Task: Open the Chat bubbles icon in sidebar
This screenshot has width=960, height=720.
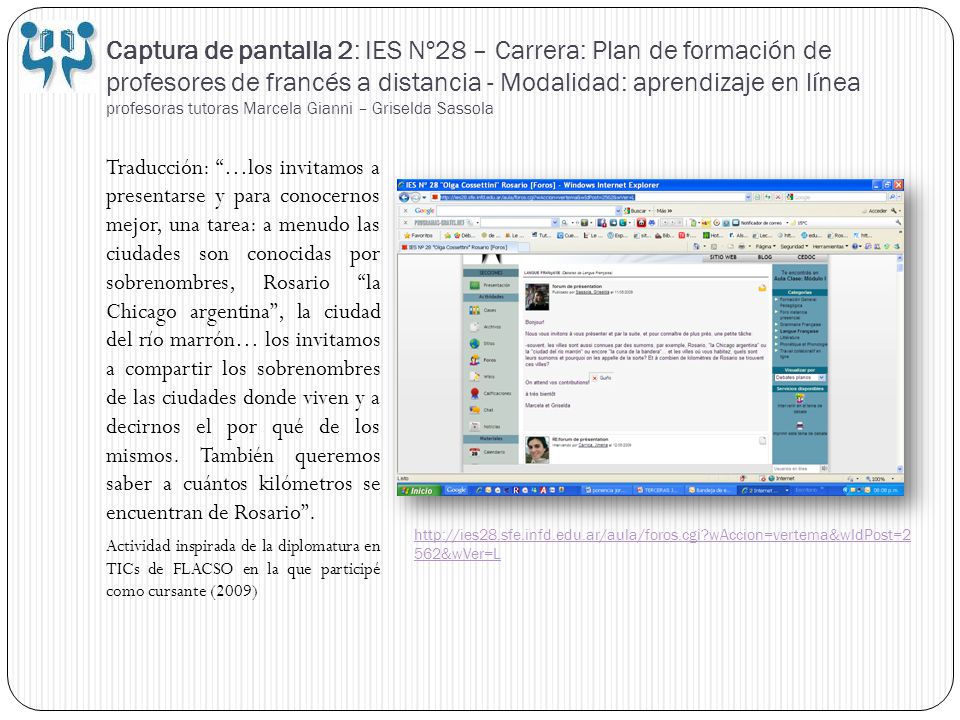Action: point(474,410)
